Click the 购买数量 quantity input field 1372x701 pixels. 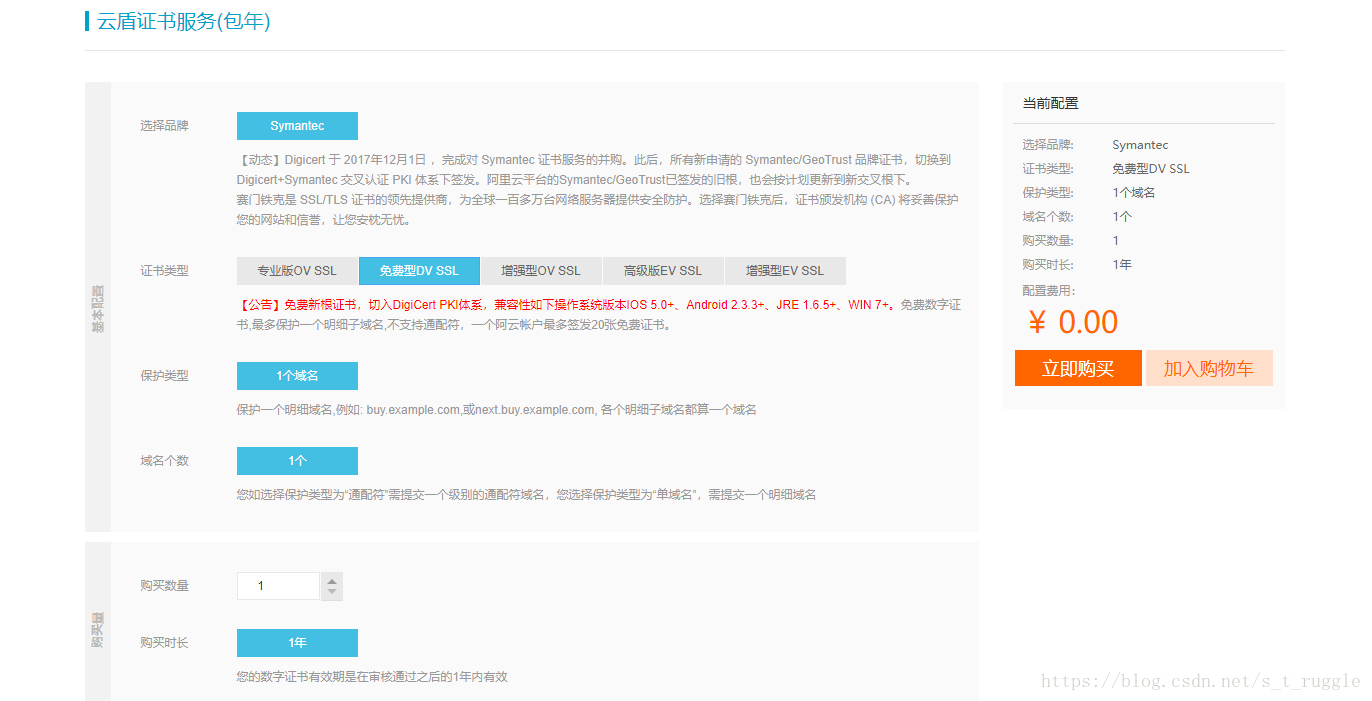278,586
